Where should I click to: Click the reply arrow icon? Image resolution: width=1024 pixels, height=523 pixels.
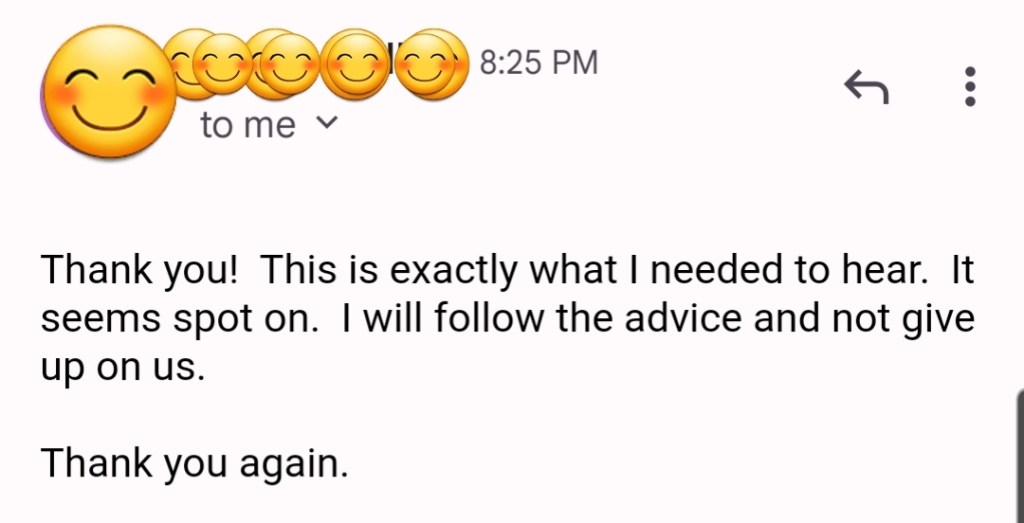pos(867,89)
